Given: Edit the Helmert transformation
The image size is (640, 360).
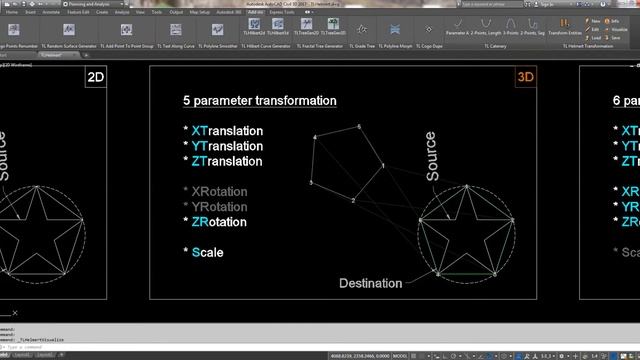Looking at the screenshot, I should click(592, 29).
